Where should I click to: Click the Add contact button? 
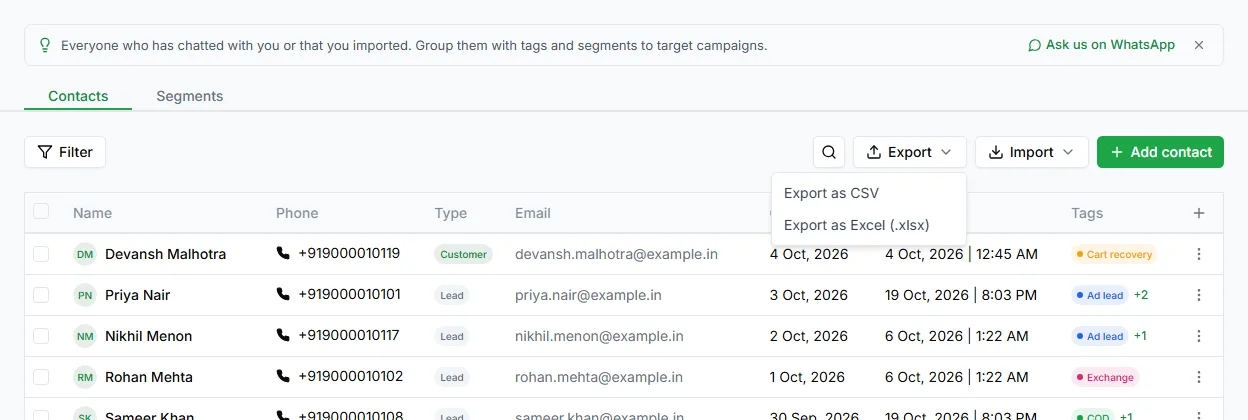coord(1160,152)
